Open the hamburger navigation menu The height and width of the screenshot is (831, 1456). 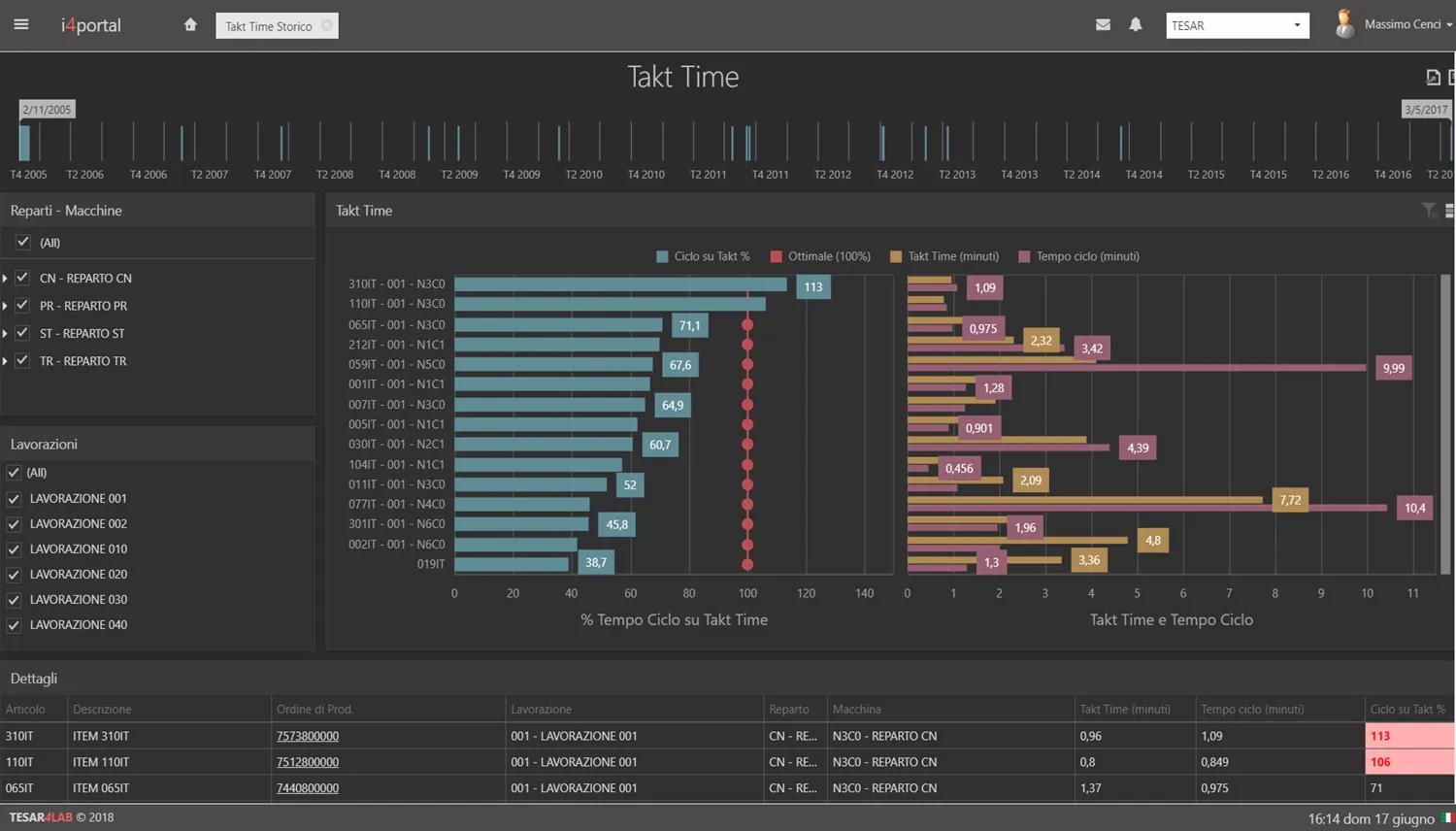(x=21, y=24)
